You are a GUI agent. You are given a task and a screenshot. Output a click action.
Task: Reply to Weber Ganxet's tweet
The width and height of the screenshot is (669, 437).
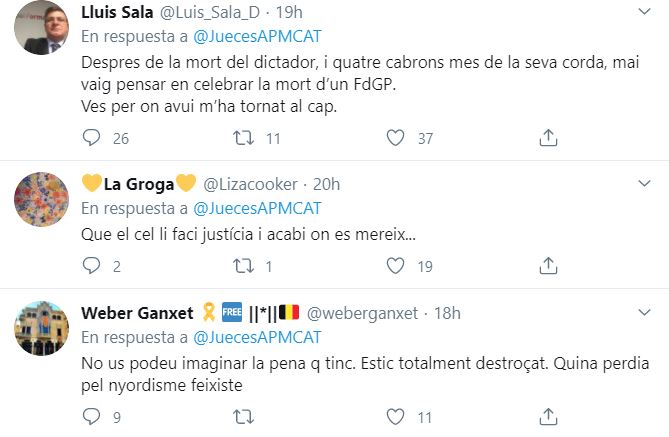click(x=91, y=417)
